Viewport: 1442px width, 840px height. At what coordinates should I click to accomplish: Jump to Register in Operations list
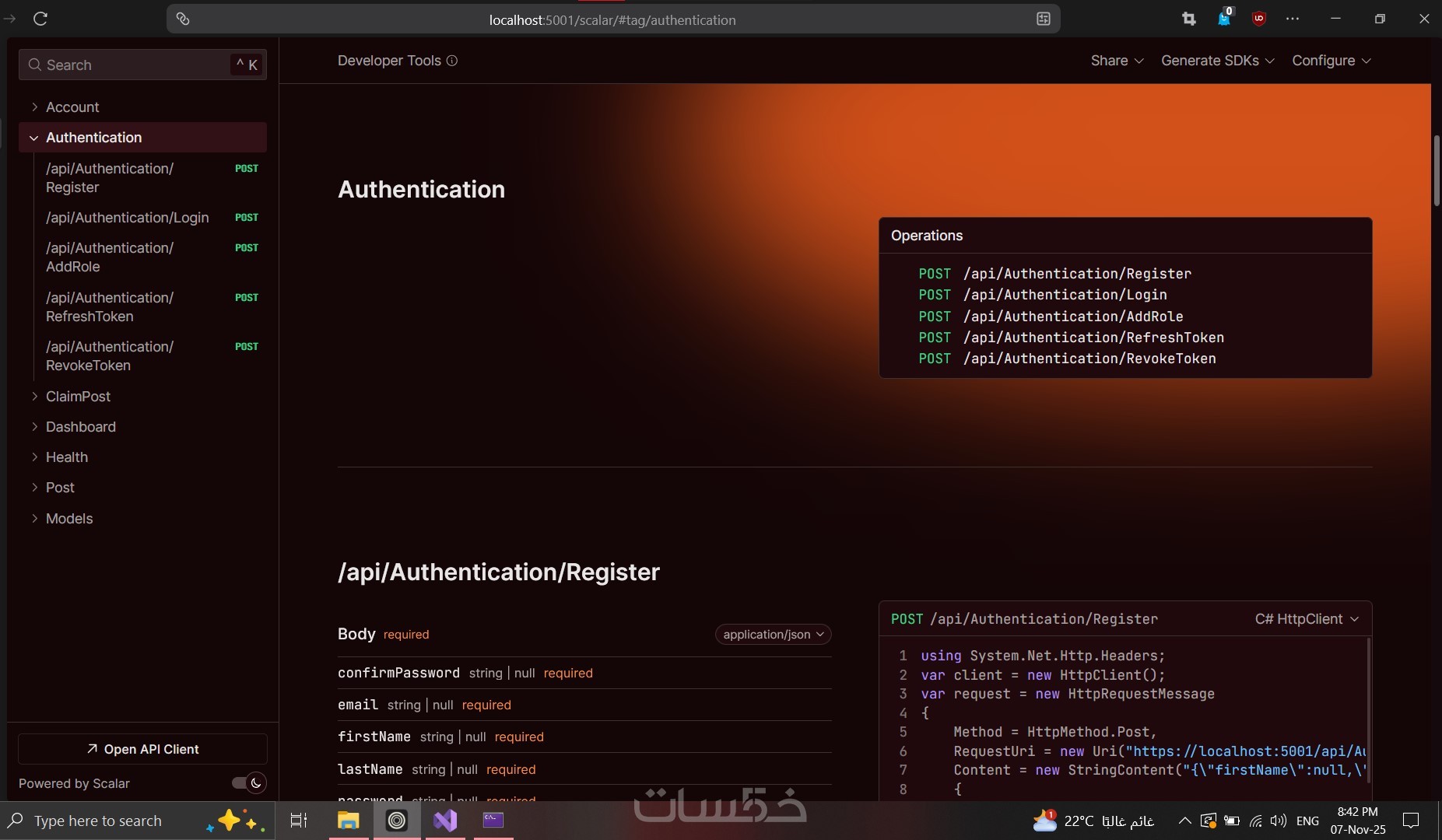1054,274
